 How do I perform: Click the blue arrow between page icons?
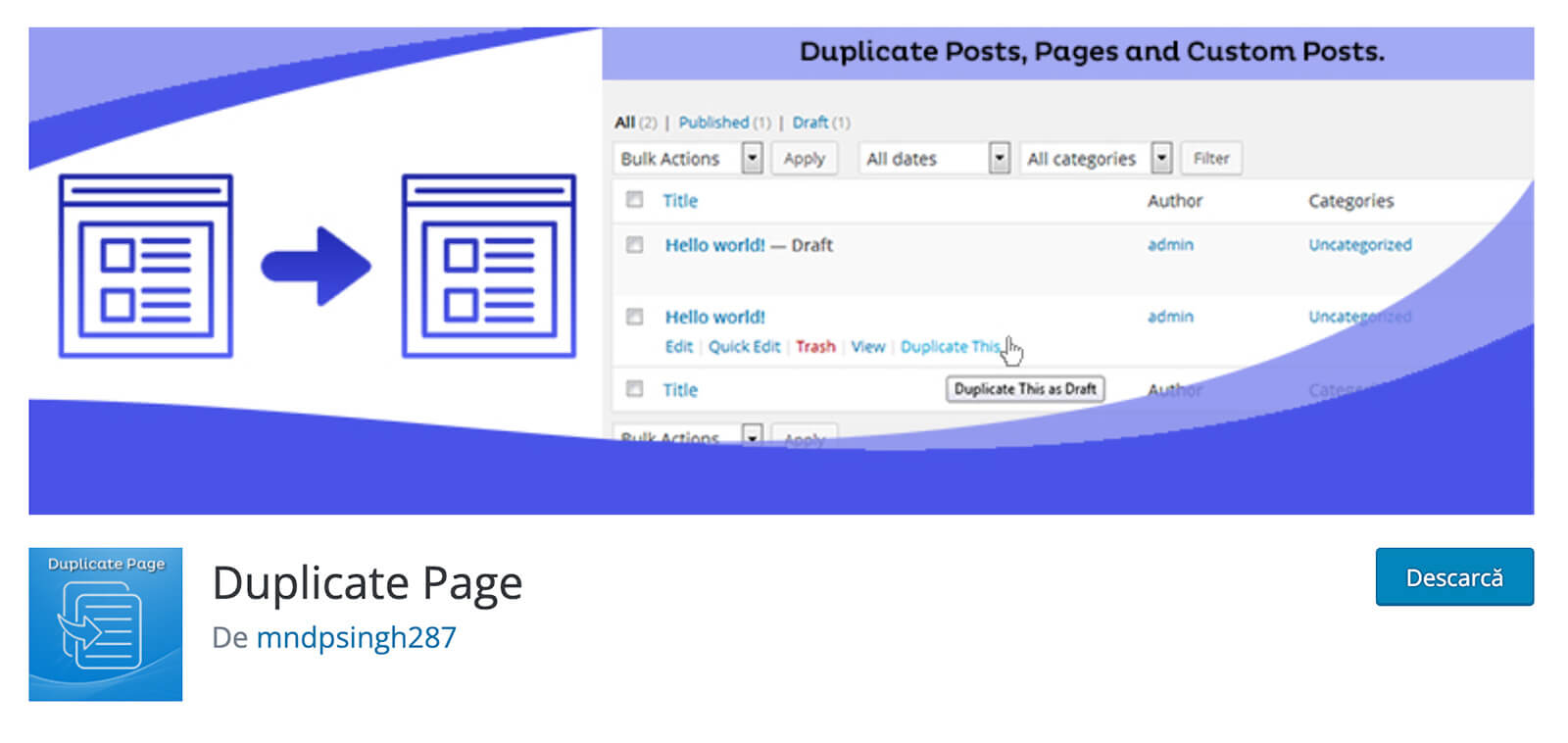316,266
